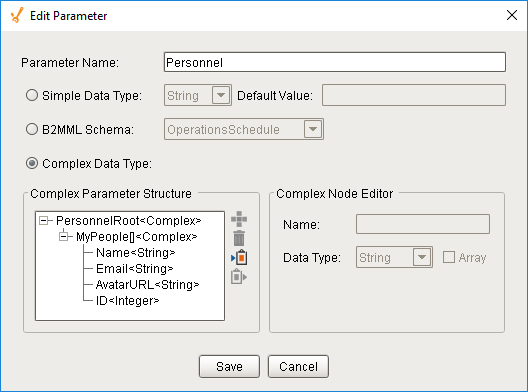The image size is (528, 392).
Task: Click the orange paste clipboard icon
Action: pos(239,258)
